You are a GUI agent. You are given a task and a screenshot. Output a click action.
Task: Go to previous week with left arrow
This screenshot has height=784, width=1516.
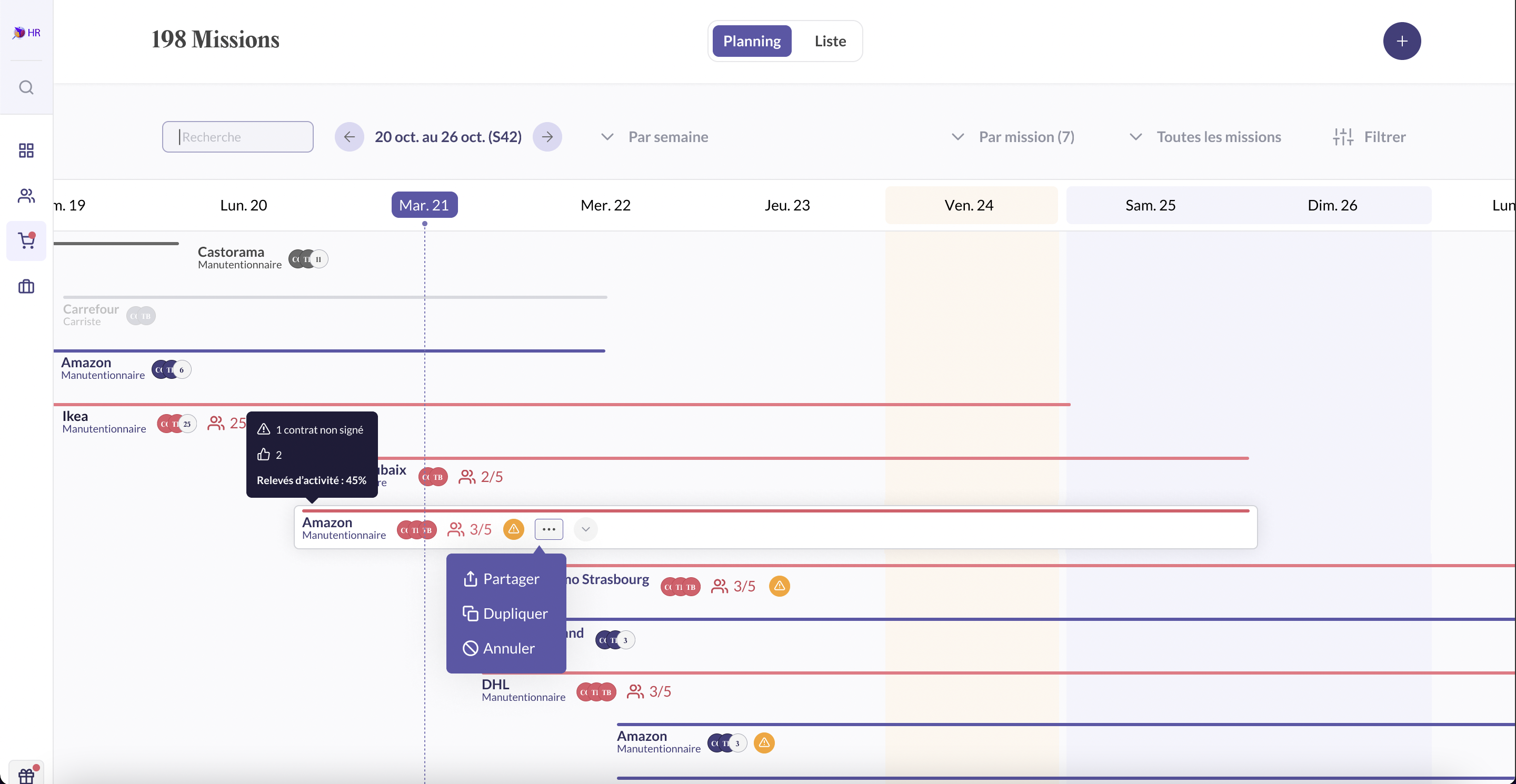coord(349,137)
